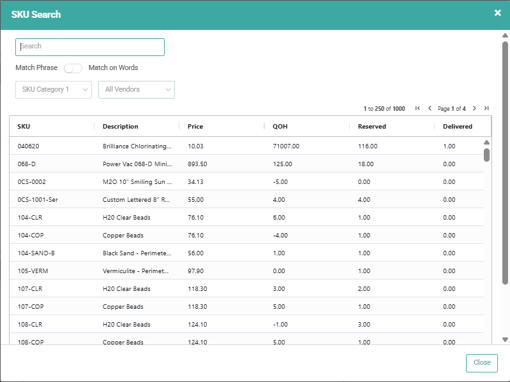510x382 pixels.
Task: Click description Black Sand - Perimete...
Action: (x=137, y=253)
